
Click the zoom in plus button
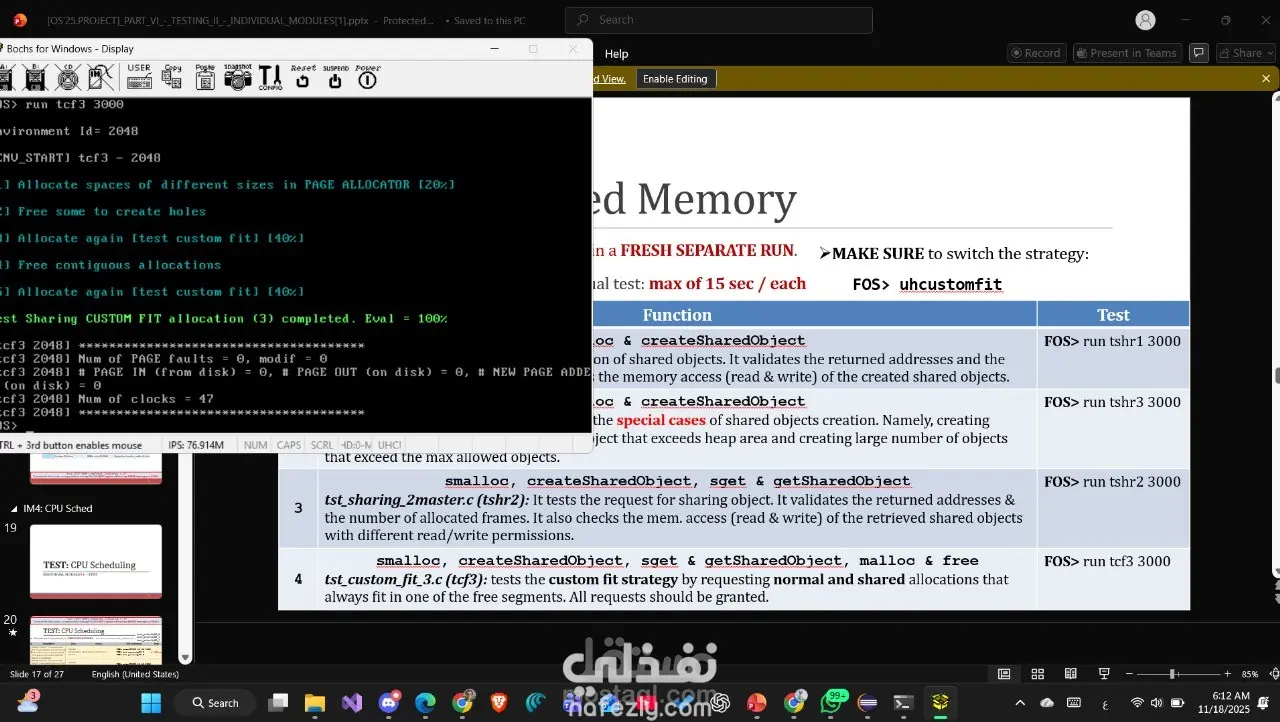[x=1227, y=674]
